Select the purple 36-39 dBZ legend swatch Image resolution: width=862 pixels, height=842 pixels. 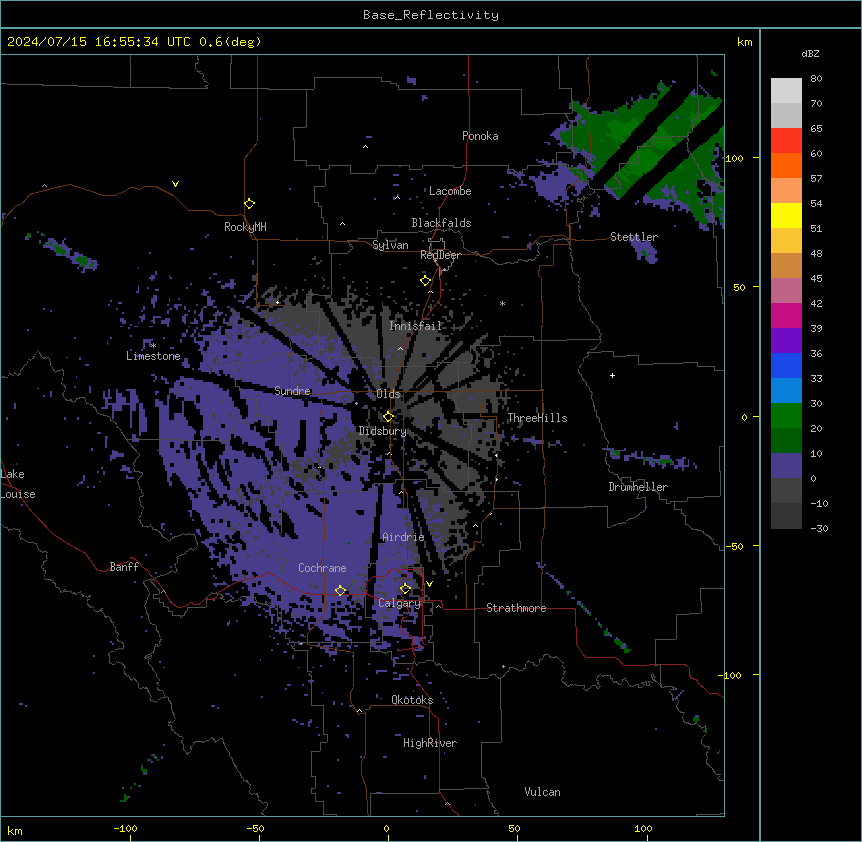[x=786, y=341]
